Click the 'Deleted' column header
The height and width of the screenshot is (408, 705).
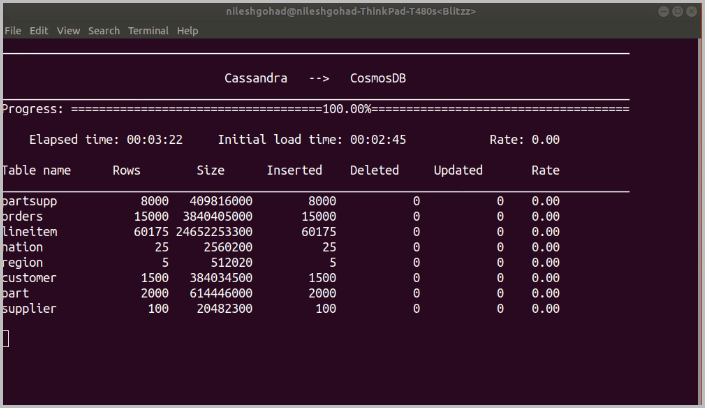point(375,170)
